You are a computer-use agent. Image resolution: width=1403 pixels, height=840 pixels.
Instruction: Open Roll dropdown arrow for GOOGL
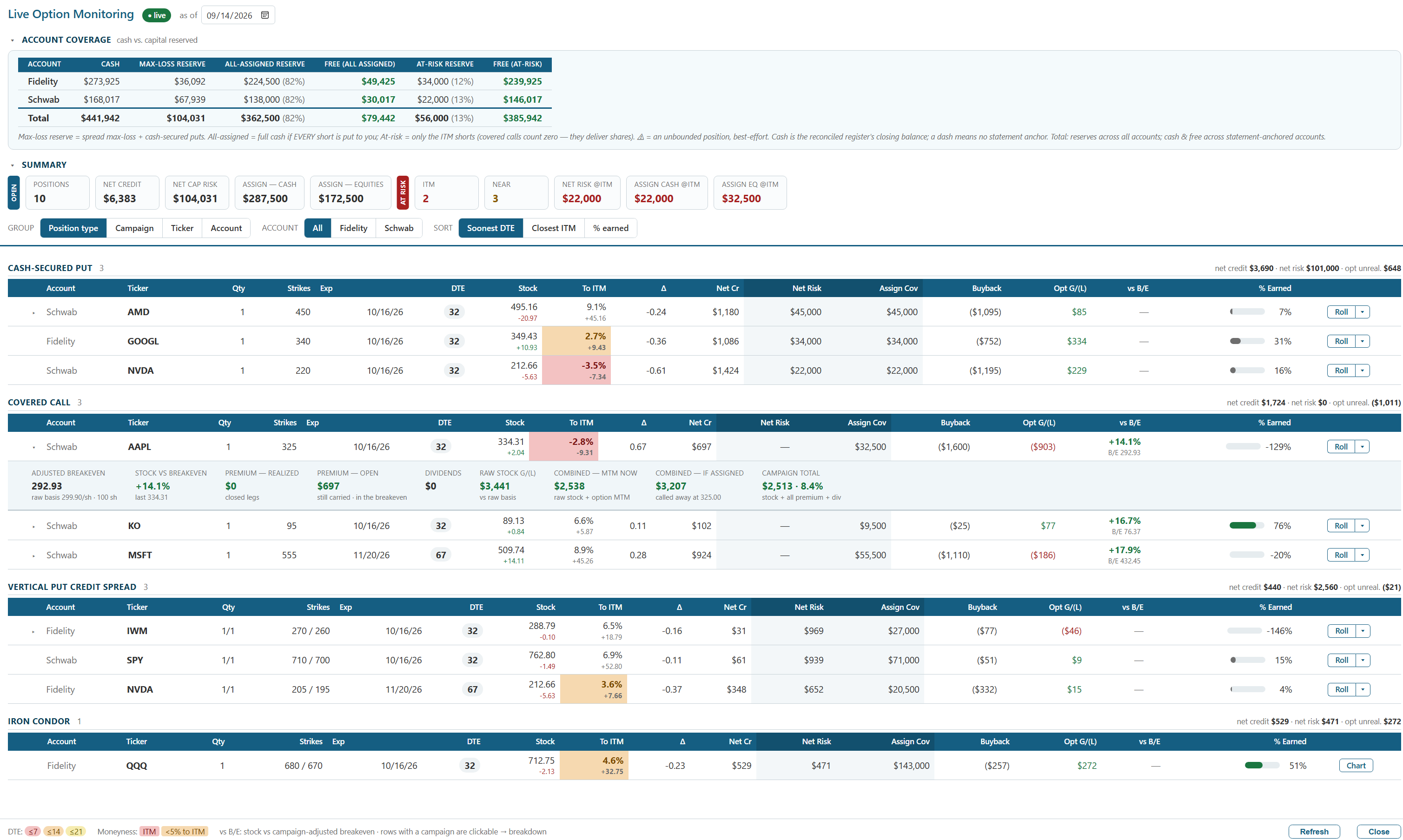point(1362,341)
